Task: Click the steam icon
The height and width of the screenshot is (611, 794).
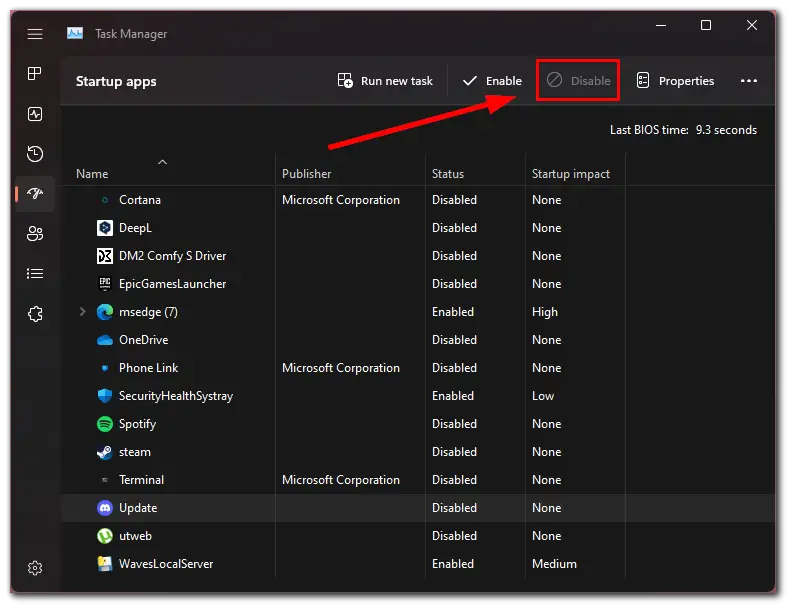Action: pyautogui.click(x=105, y=452)
